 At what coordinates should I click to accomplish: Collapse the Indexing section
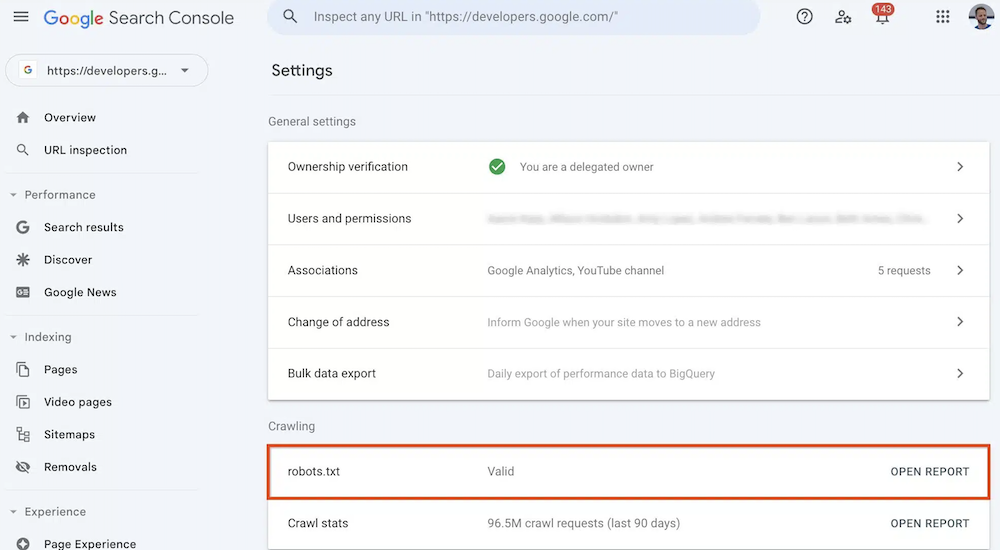[x=14, y=337]
